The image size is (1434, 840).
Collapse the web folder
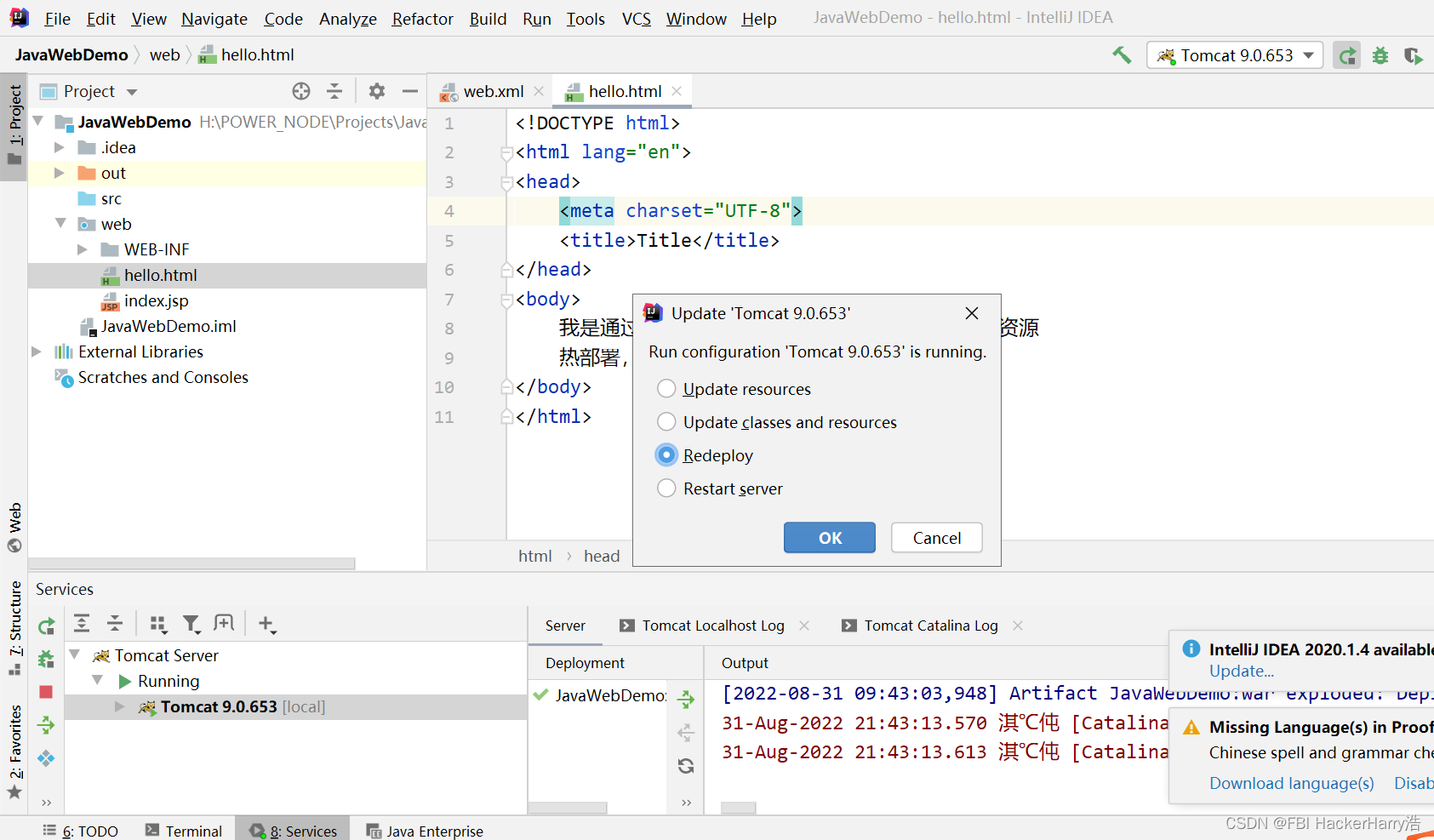pyautogui.click(x=60, y=223)
